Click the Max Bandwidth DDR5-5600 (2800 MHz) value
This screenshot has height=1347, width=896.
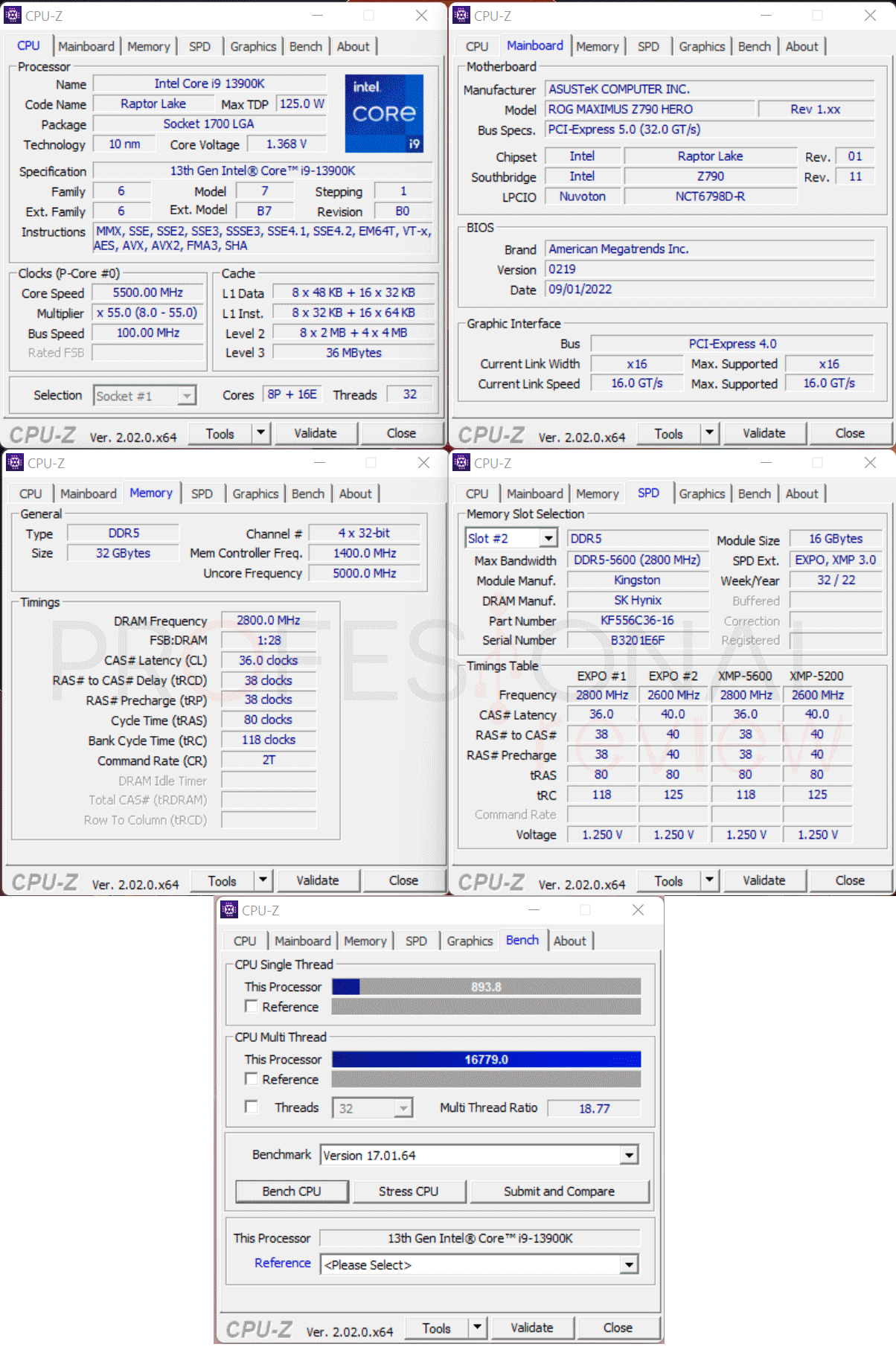tap(637, 560)
